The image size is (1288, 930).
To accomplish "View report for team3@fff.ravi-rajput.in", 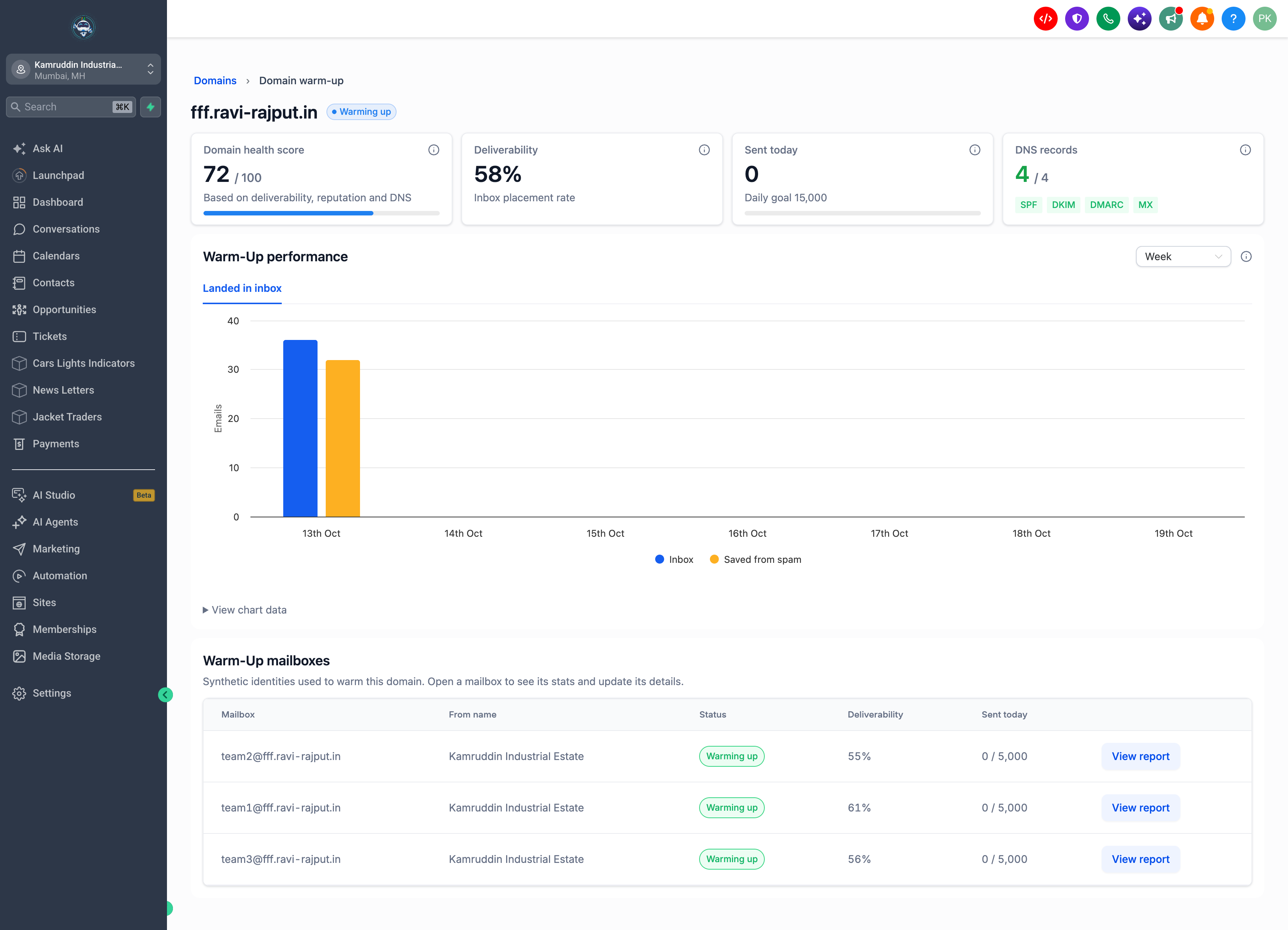I will point(1140,859).
